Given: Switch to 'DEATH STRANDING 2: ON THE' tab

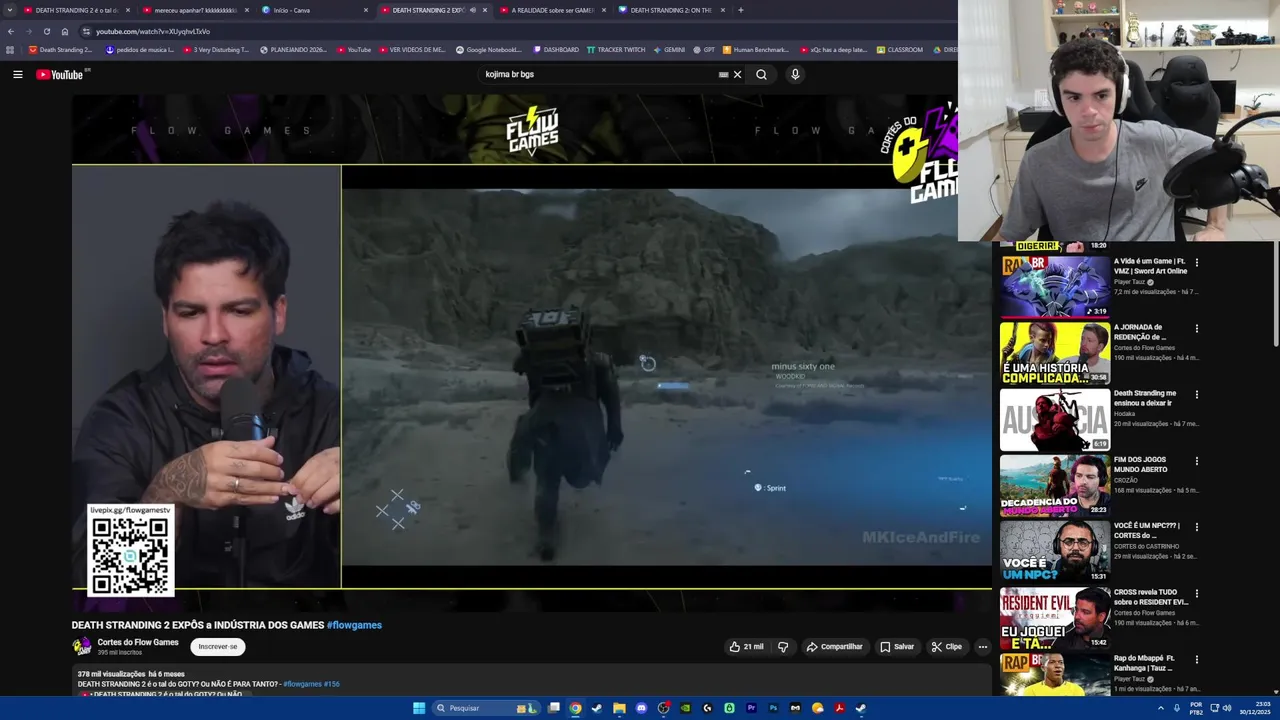Looking at the screenshot, I should pyautogui.click(x=668, y=10).
